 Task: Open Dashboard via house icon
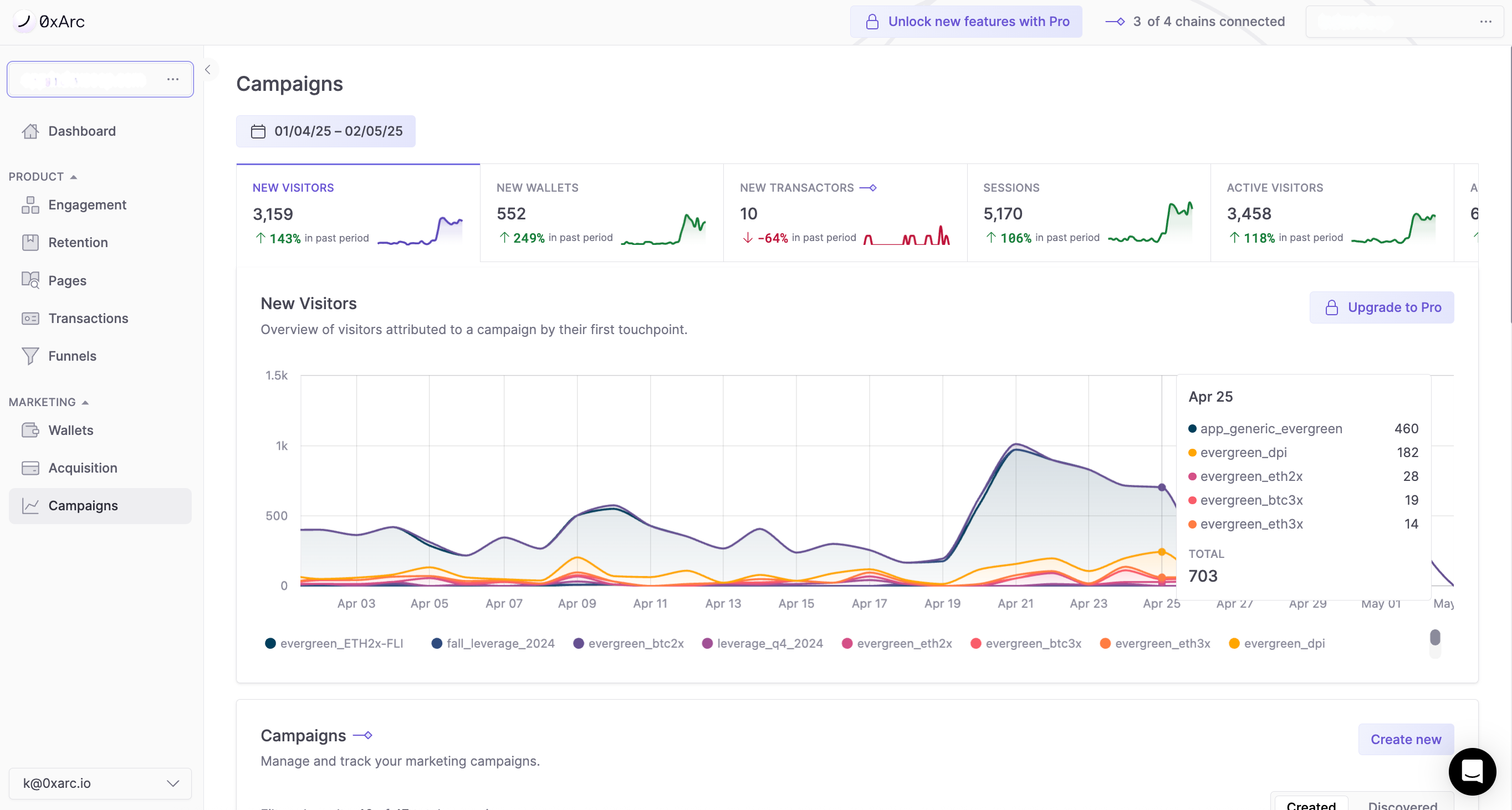(x=30, y=131)
